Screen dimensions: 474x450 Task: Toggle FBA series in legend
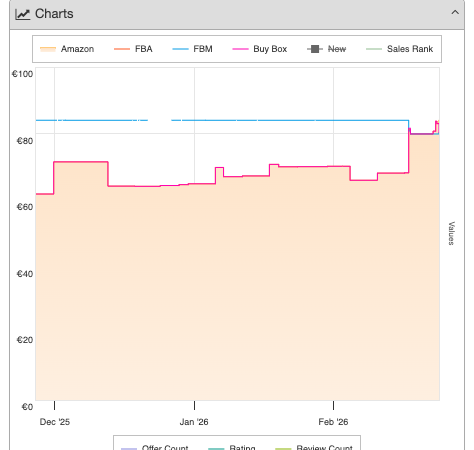[133, 49]
